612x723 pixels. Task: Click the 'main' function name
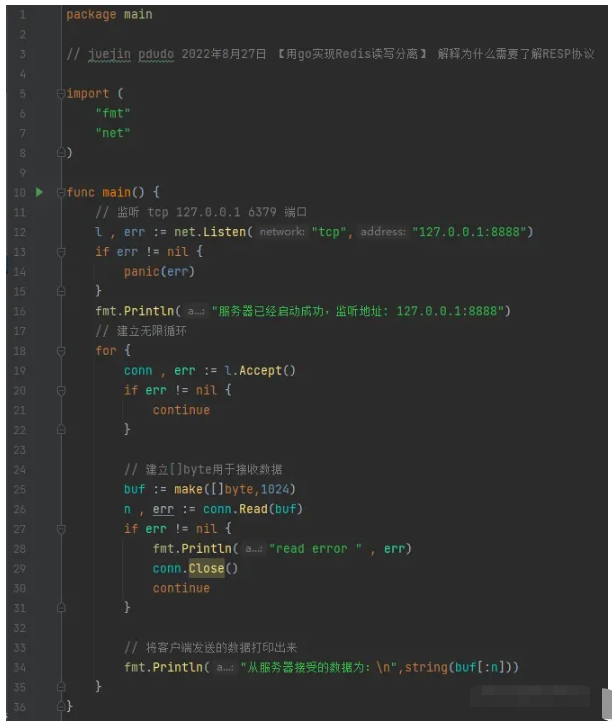(x=117, y=192)
